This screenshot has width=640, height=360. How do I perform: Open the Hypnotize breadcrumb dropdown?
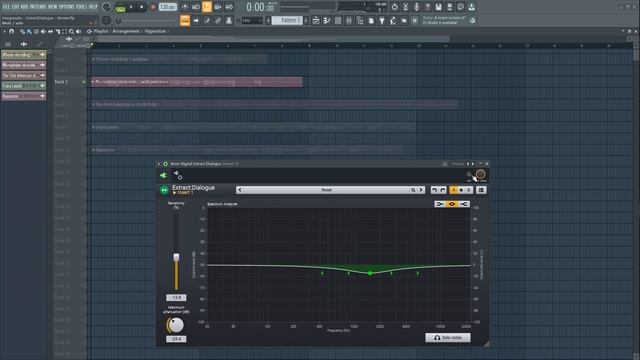pos(155,31)
